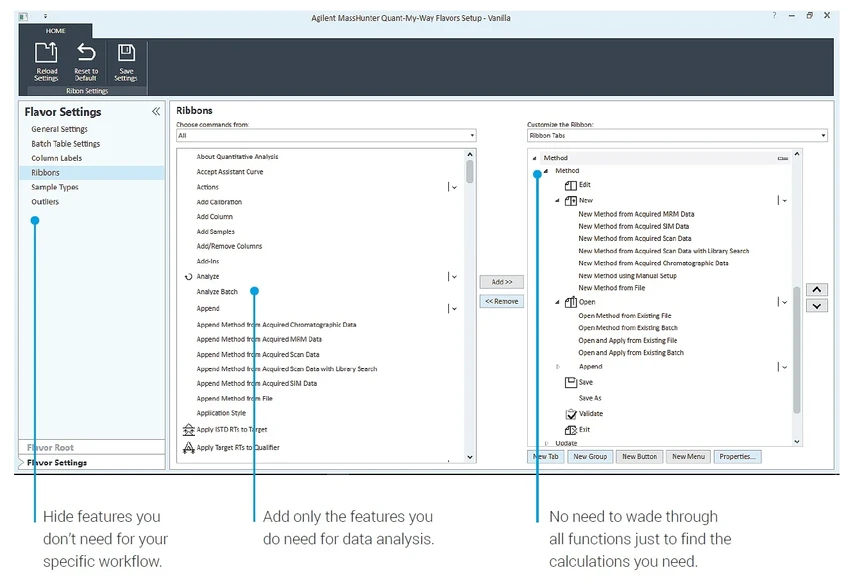The height and width of the screenshot is (587, 853).
Task: Click the << Remove button
Action: click(502, 301)
